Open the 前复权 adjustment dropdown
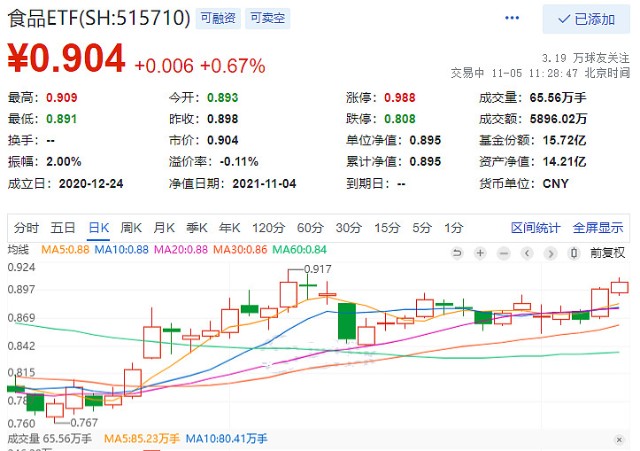 607,252
